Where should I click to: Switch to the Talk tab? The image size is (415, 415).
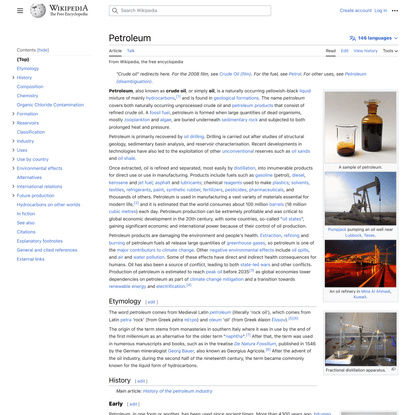[131, 51]
